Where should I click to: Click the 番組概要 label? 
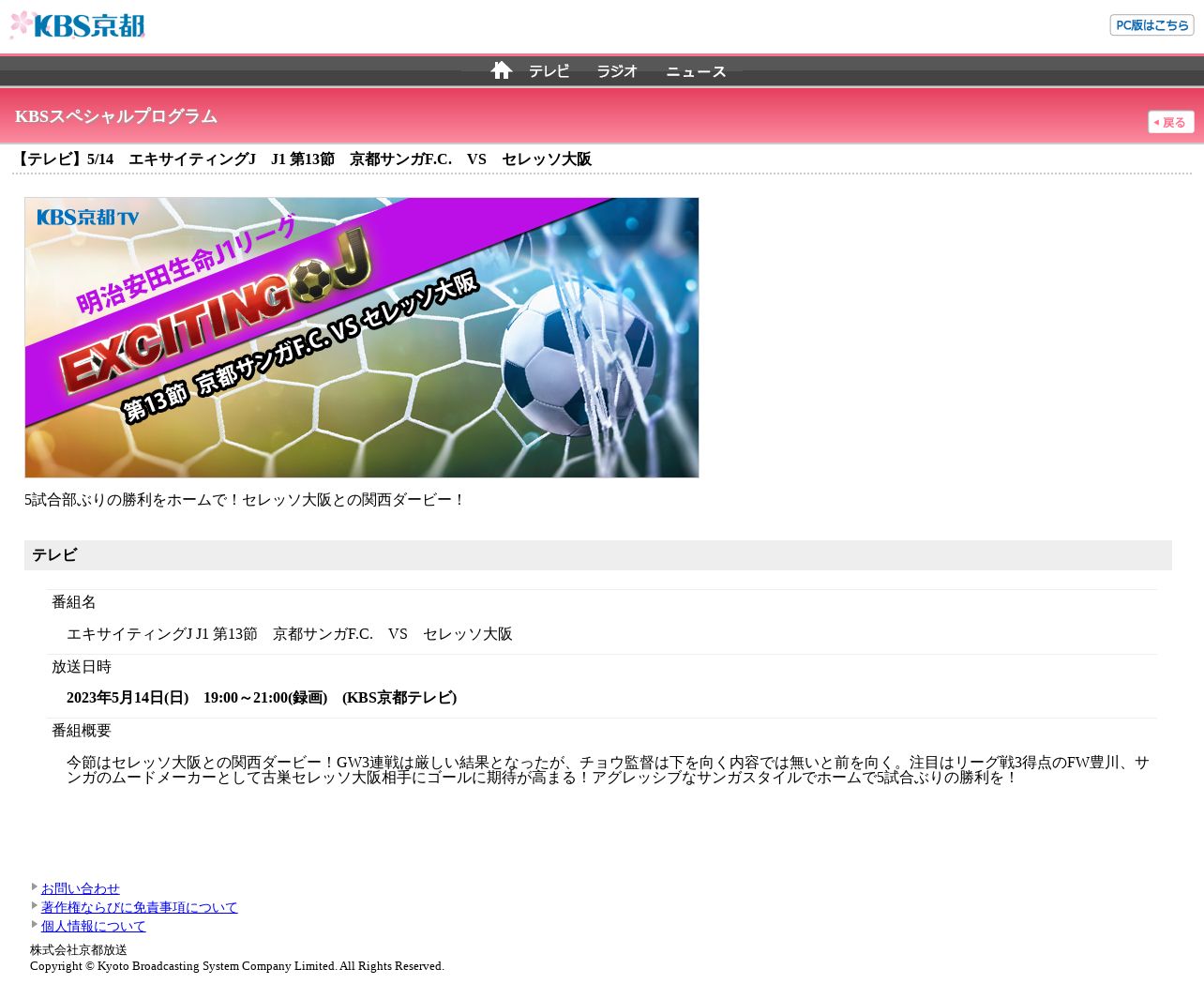pos(82,731)
